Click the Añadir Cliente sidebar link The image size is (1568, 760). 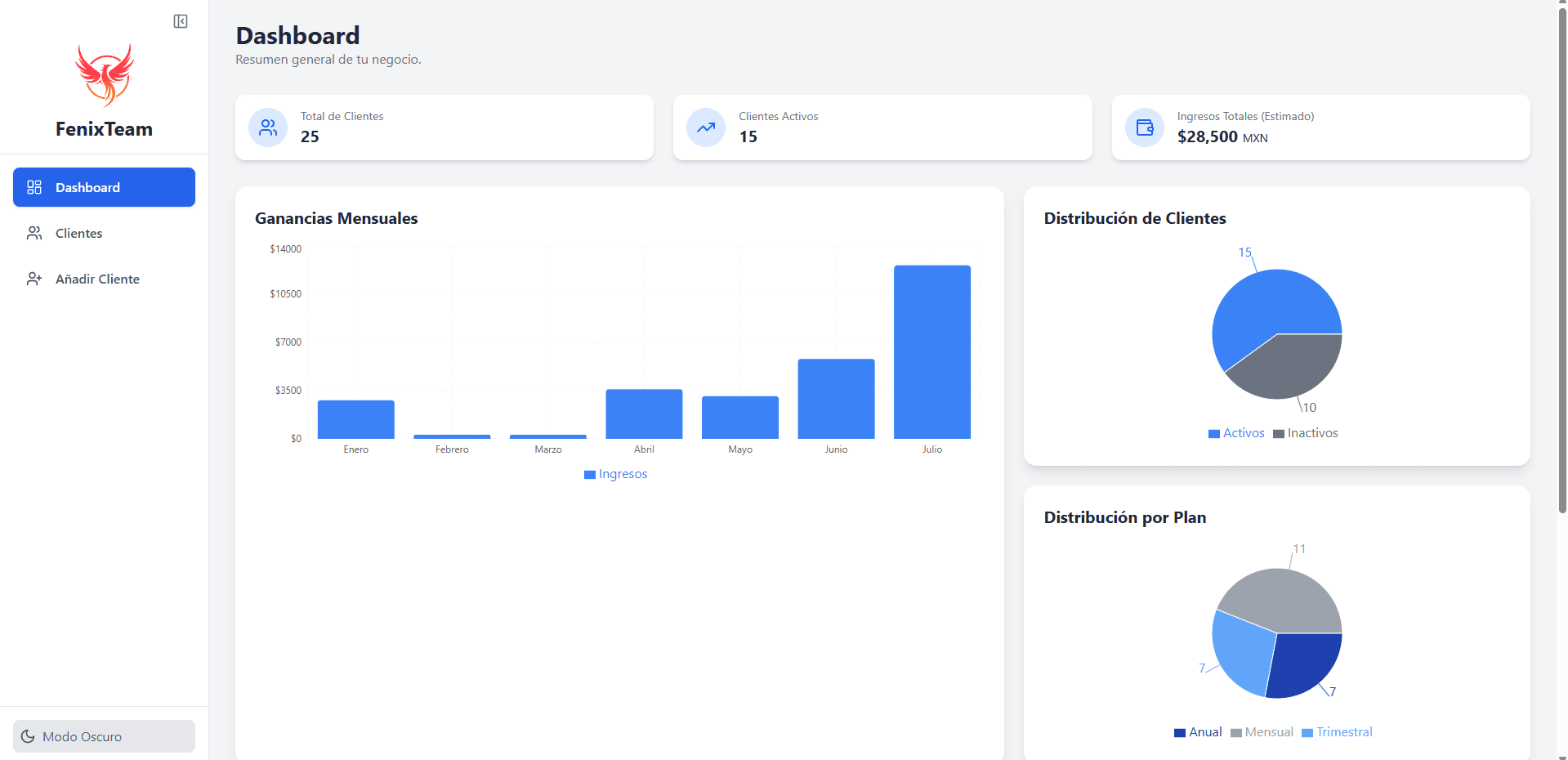click(x=97, y=279)
